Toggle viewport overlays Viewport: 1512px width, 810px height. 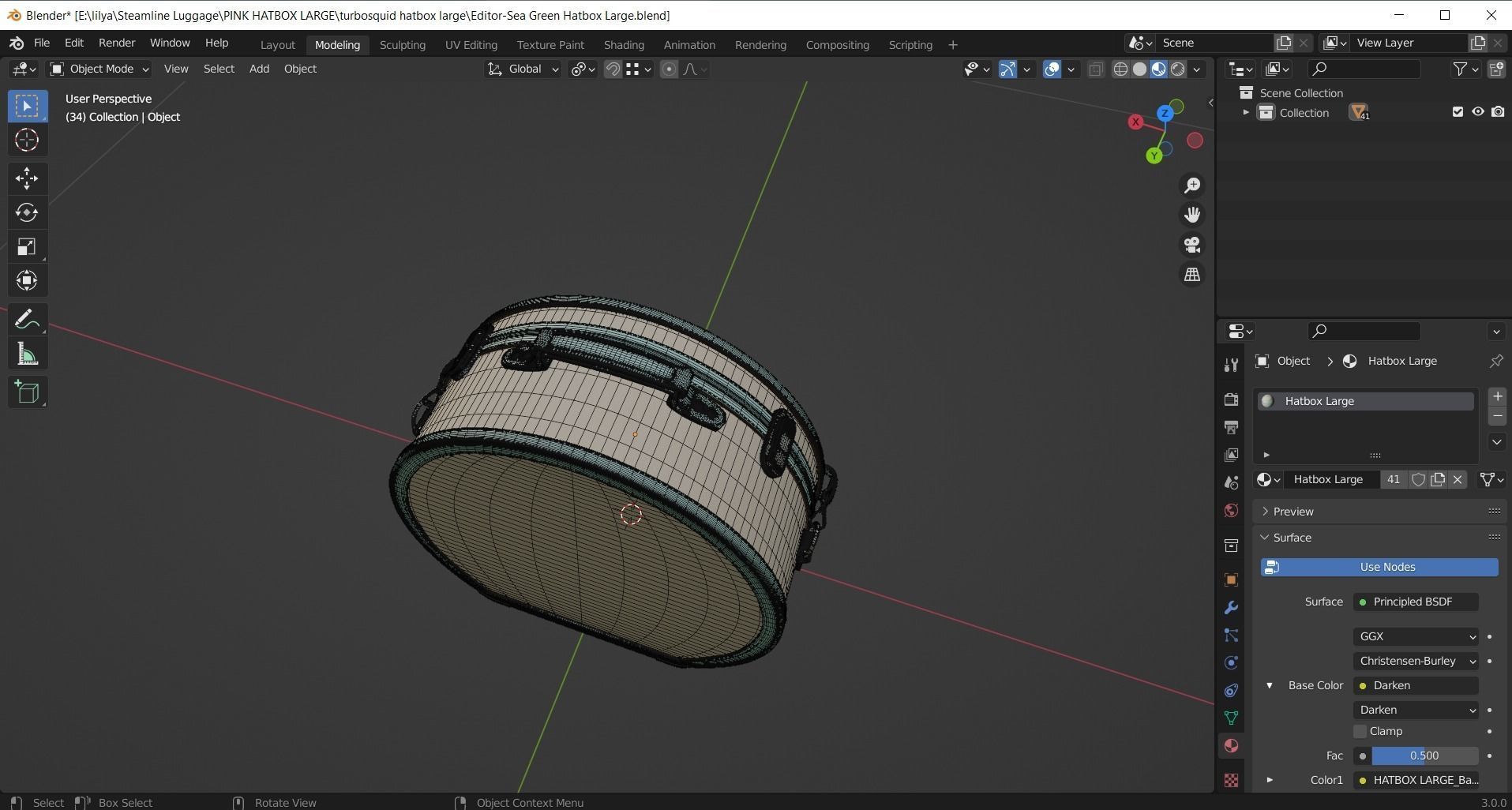coord(1052,69)
